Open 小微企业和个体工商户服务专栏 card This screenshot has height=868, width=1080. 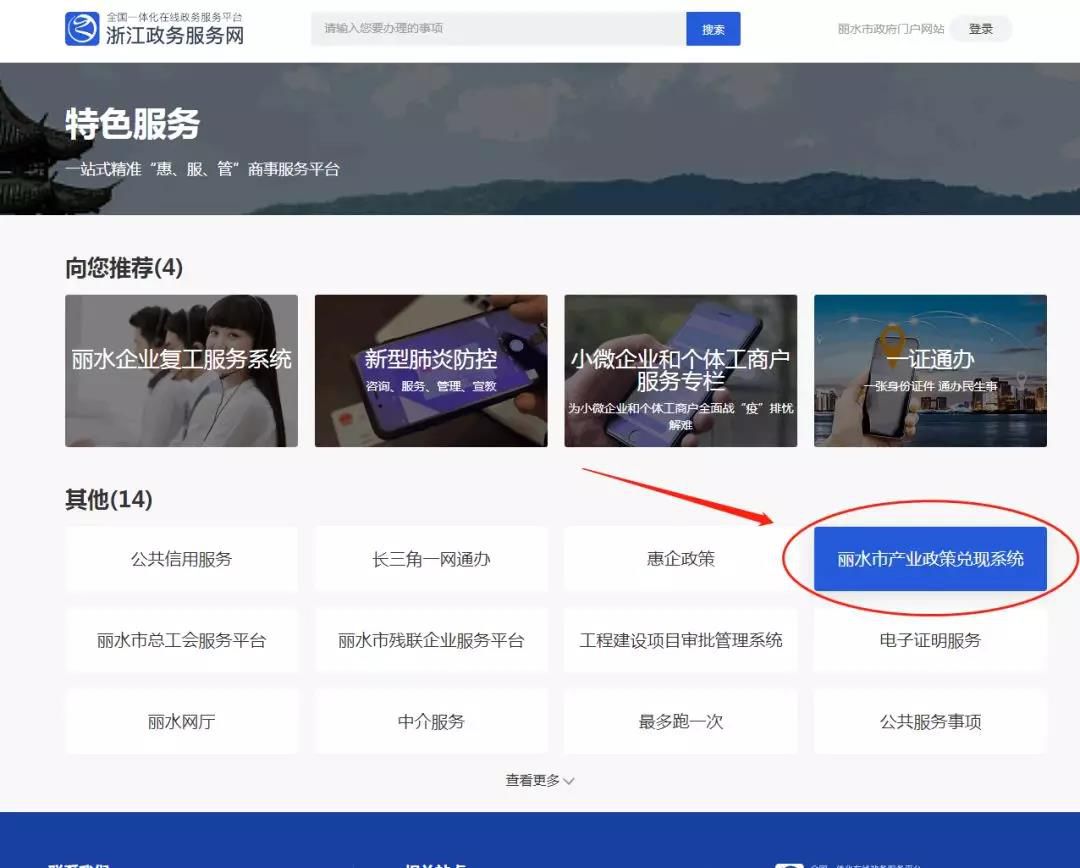(x=681, y=371)
